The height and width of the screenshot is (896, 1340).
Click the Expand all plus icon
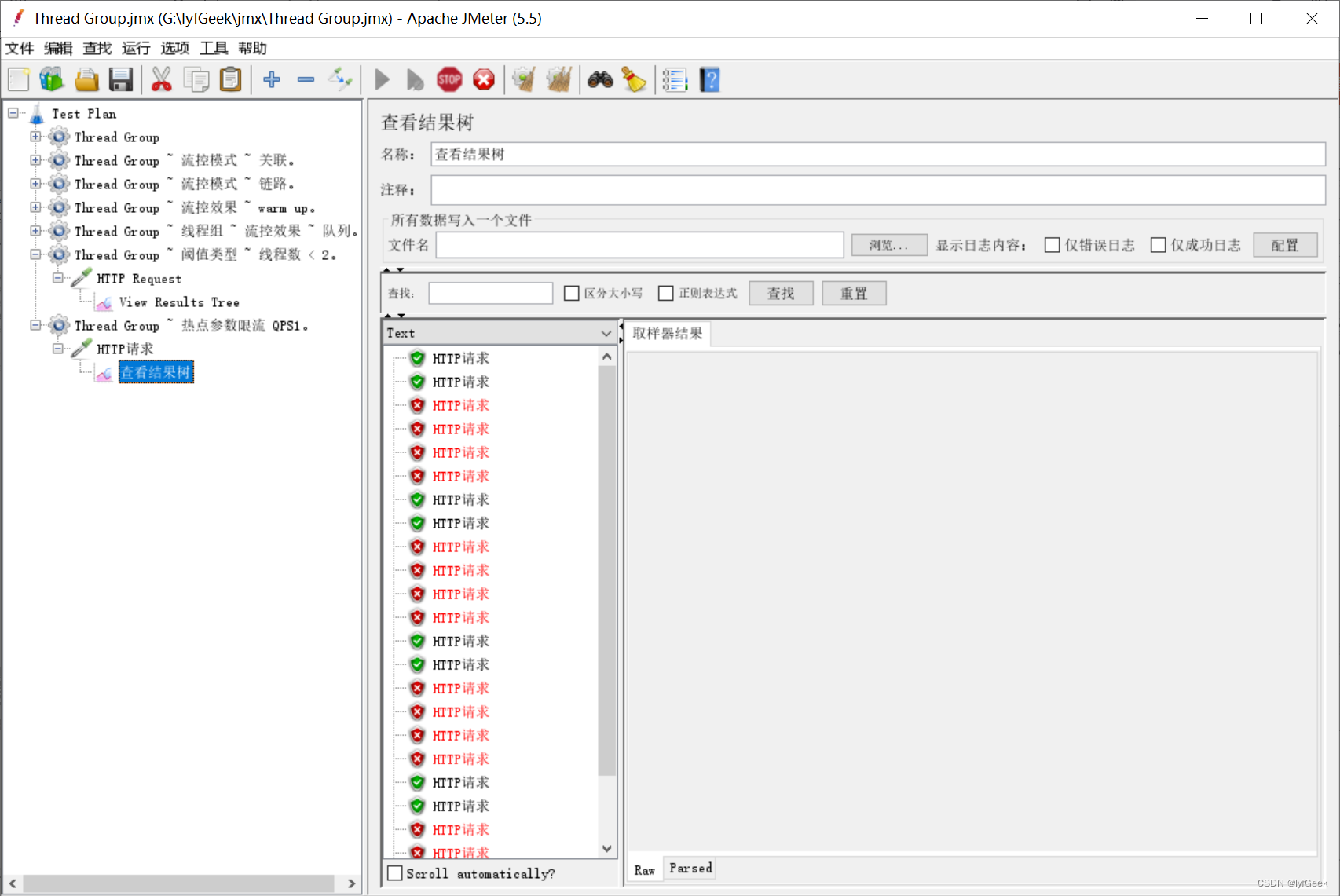(x=272, y=79)
